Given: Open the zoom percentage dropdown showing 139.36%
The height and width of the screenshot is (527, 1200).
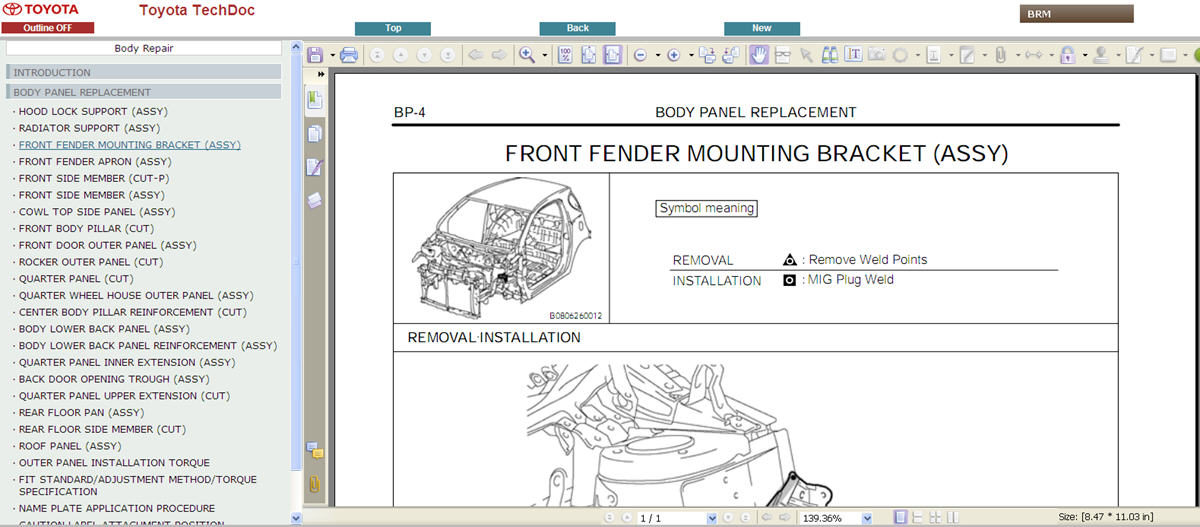Looking at the screenshot, I should pos(866,518).
